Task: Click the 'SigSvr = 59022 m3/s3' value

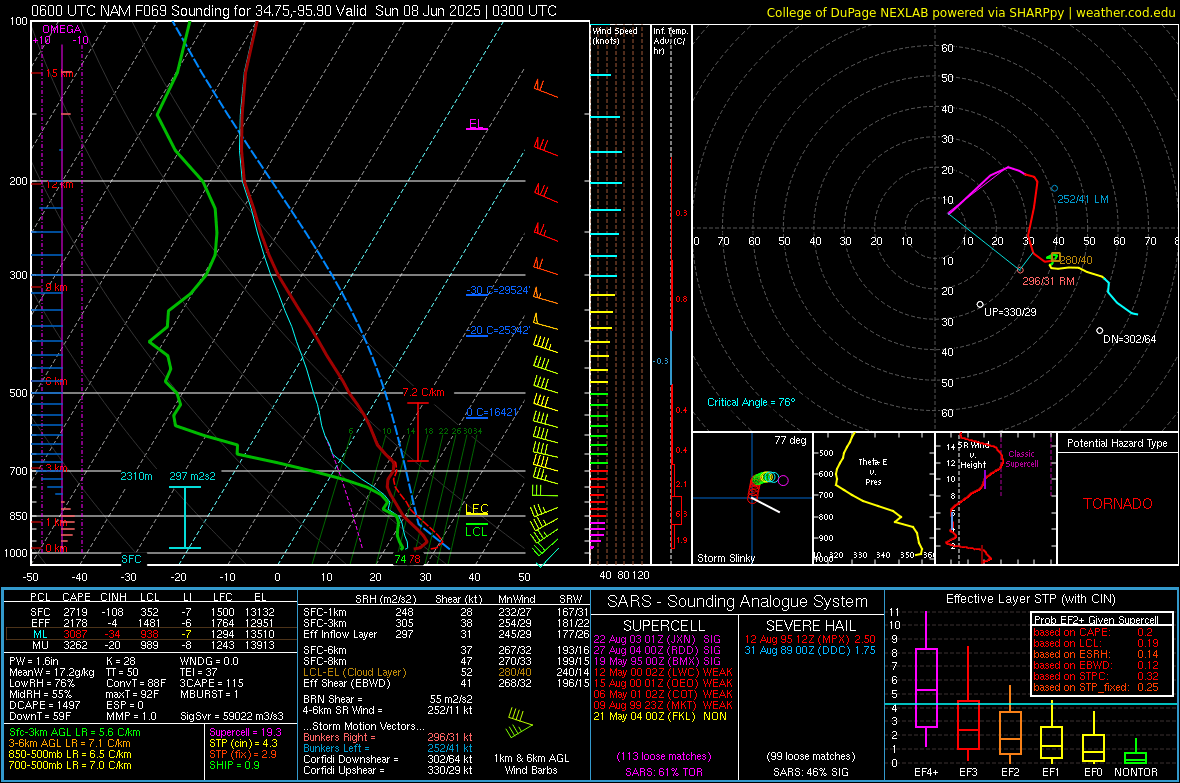Action: [232, 716]
